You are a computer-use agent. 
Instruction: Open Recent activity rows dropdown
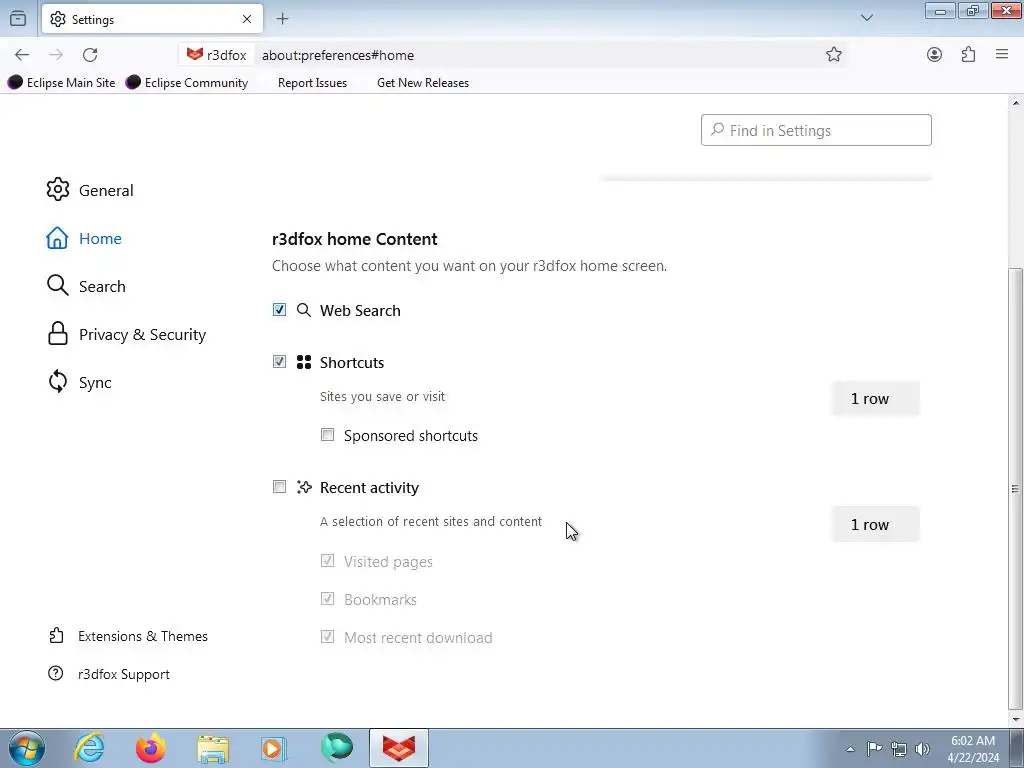[876, 524]
